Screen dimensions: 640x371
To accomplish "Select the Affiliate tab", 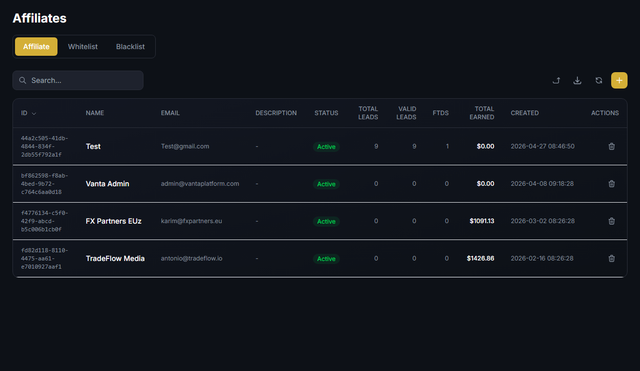I will click(x=36, y=47).
